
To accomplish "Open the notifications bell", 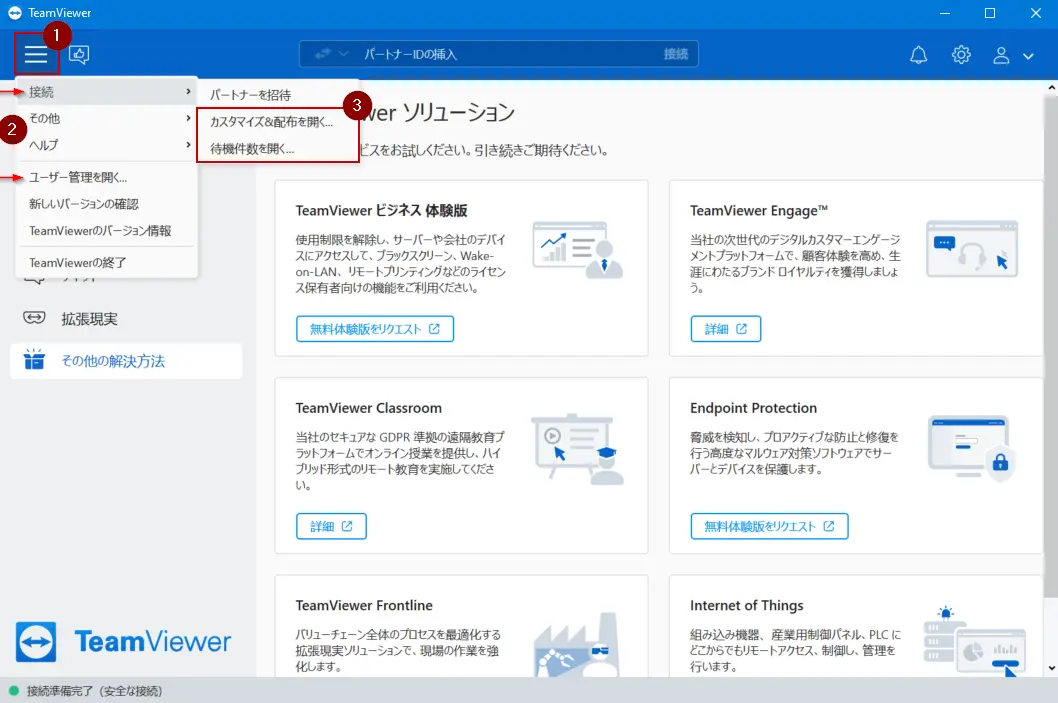I will 918,55.
